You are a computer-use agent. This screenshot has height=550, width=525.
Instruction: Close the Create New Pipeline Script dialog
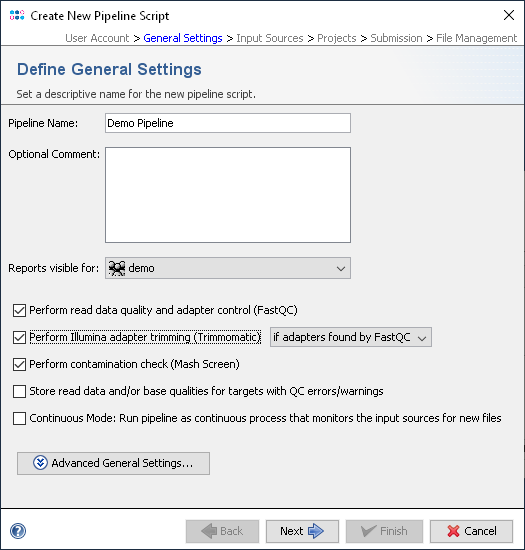point(509,15)
